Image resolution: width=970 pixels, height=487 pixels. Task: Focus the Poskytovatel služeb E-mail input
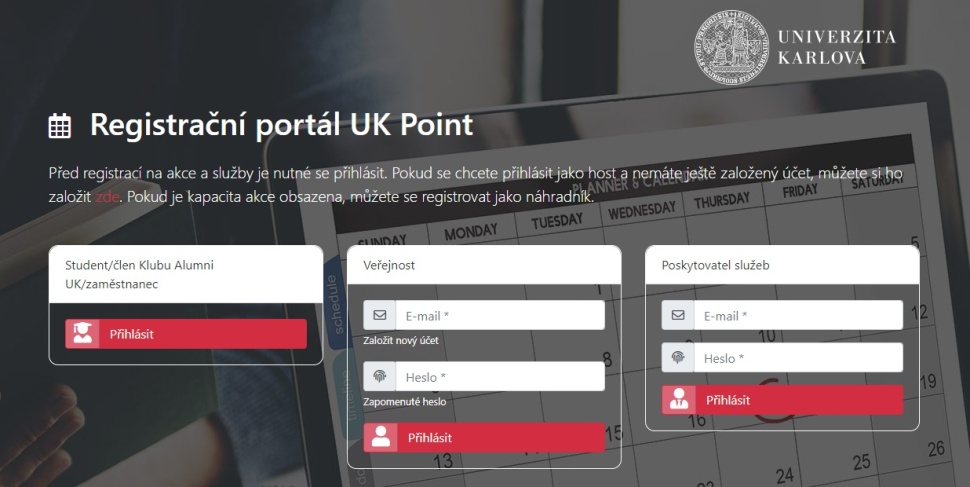click(798, 316)
